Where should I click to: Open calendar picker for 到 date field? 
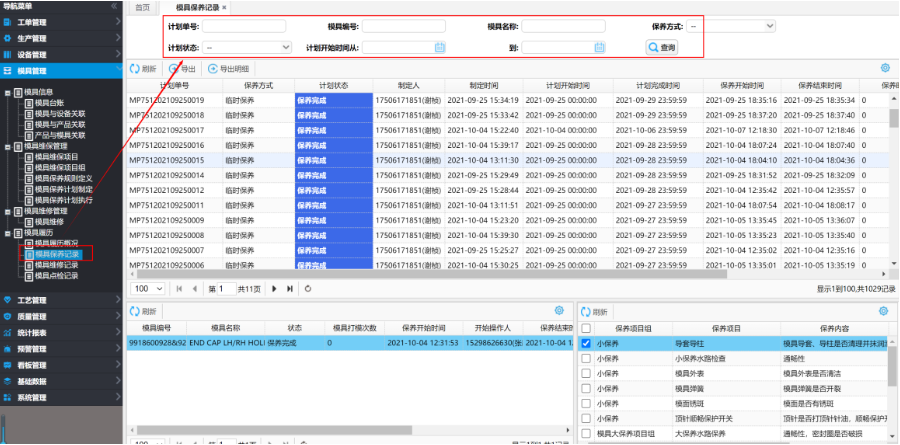point(599,47)
